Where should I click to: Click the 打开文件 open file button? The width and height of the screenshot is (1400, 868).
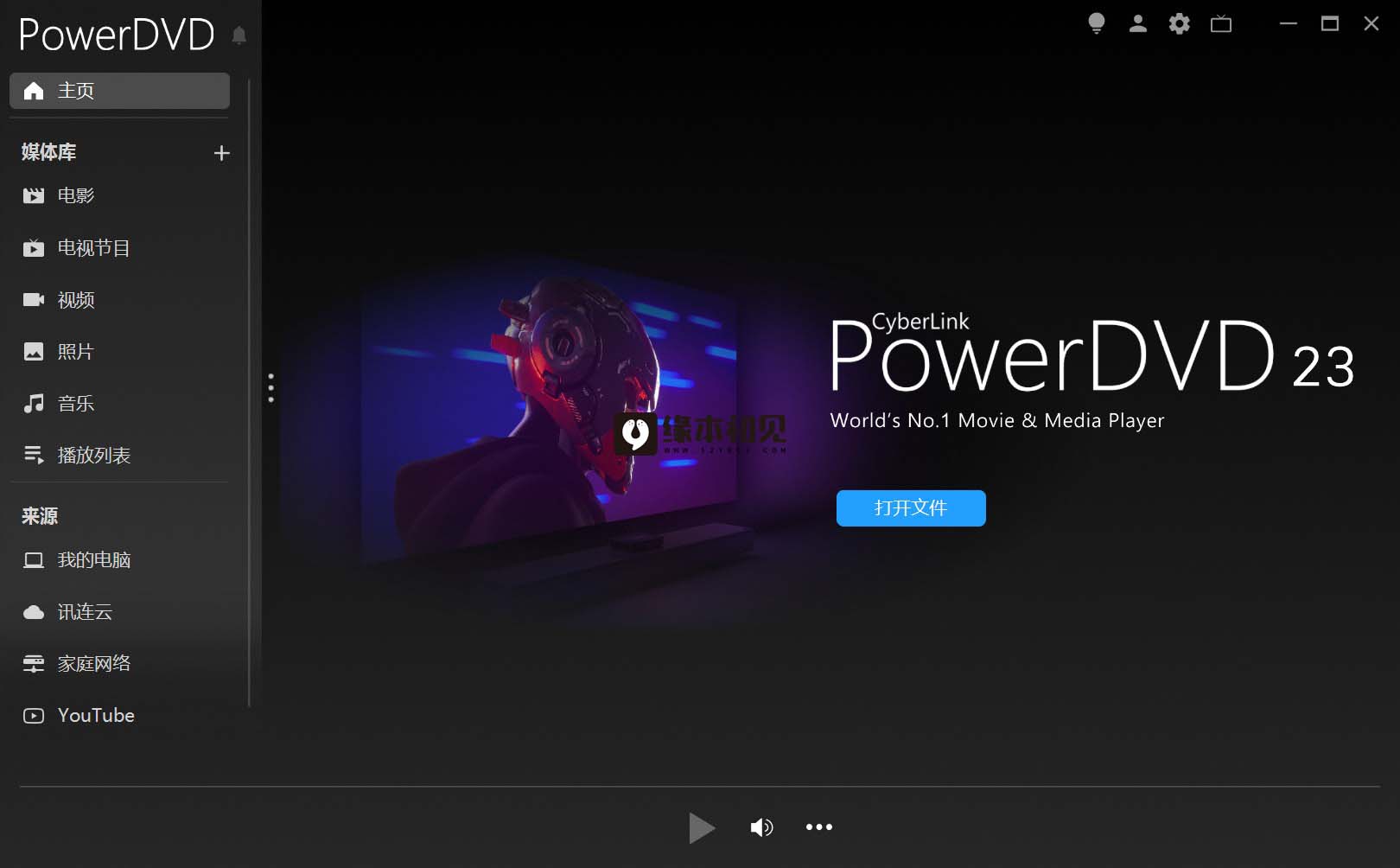(911, 508)
